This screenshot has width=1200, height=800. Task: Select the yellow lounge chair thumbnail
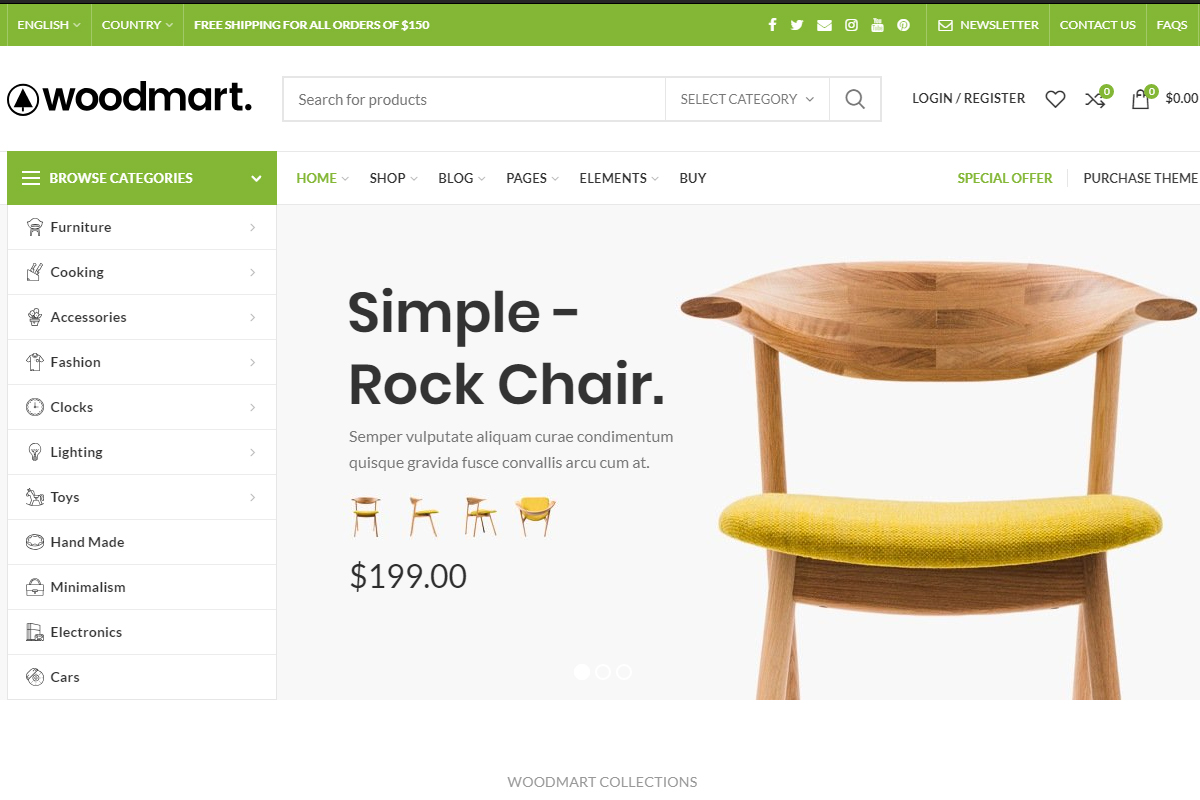pos(535,516)
